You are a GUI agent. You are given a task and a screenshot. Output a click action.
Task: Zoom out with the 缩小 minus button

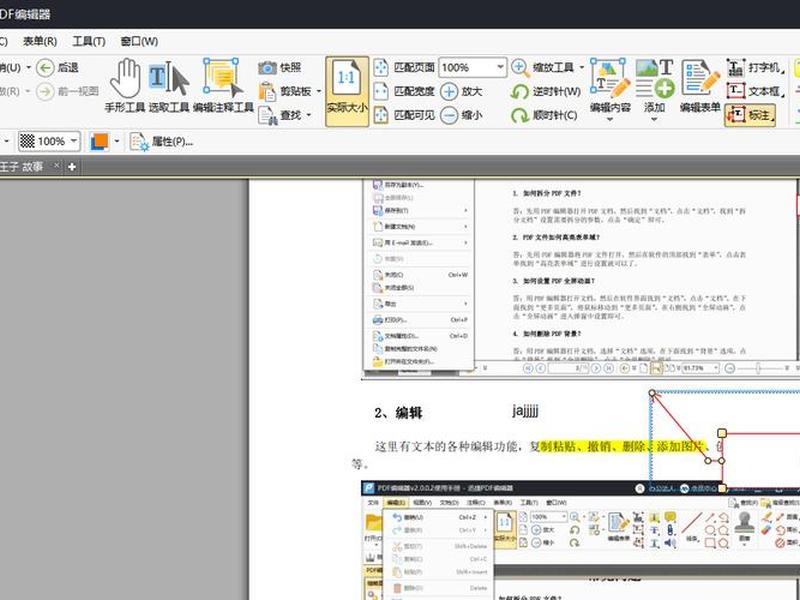(461, 115)
